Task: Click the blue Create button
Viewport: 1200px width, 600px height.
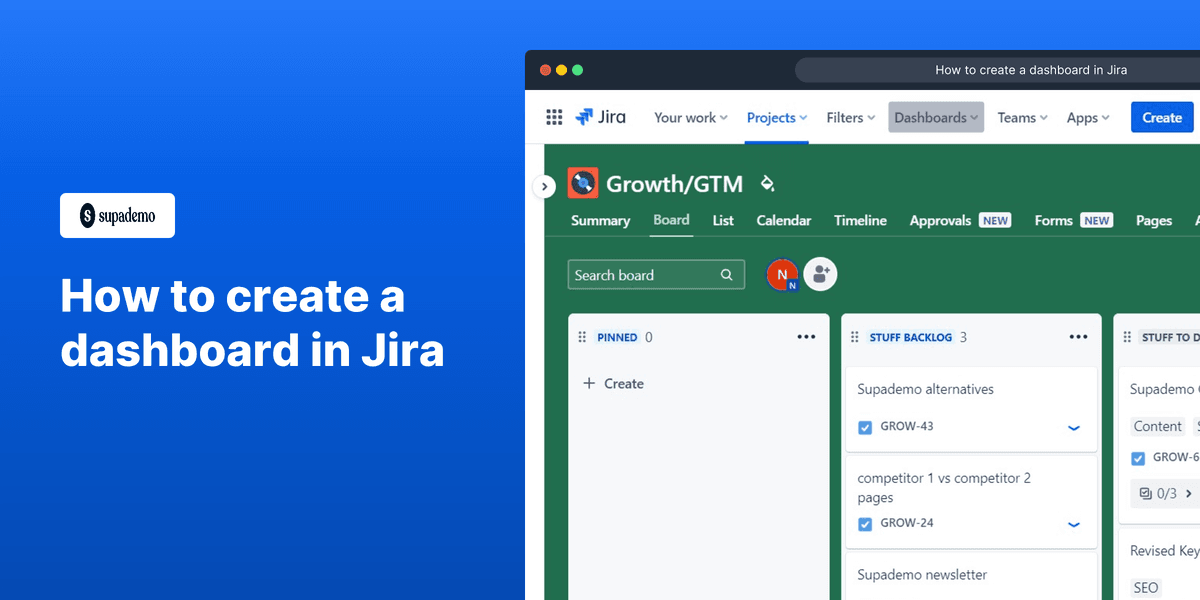Action: pyautogui.click(x=1162, y=117)
